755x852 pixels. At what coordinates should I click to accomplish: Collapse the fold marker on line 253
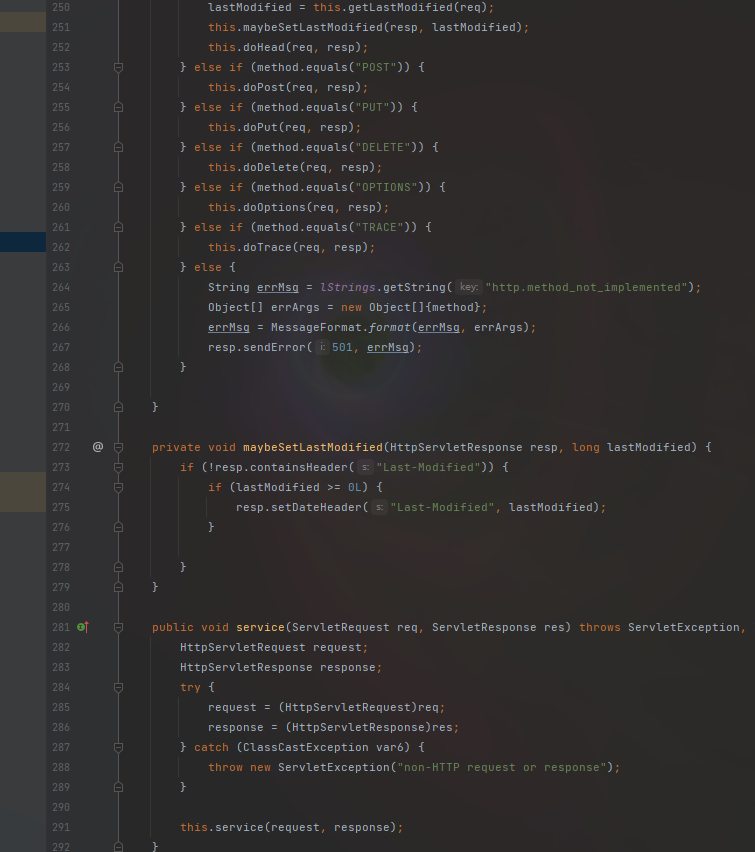118,67
